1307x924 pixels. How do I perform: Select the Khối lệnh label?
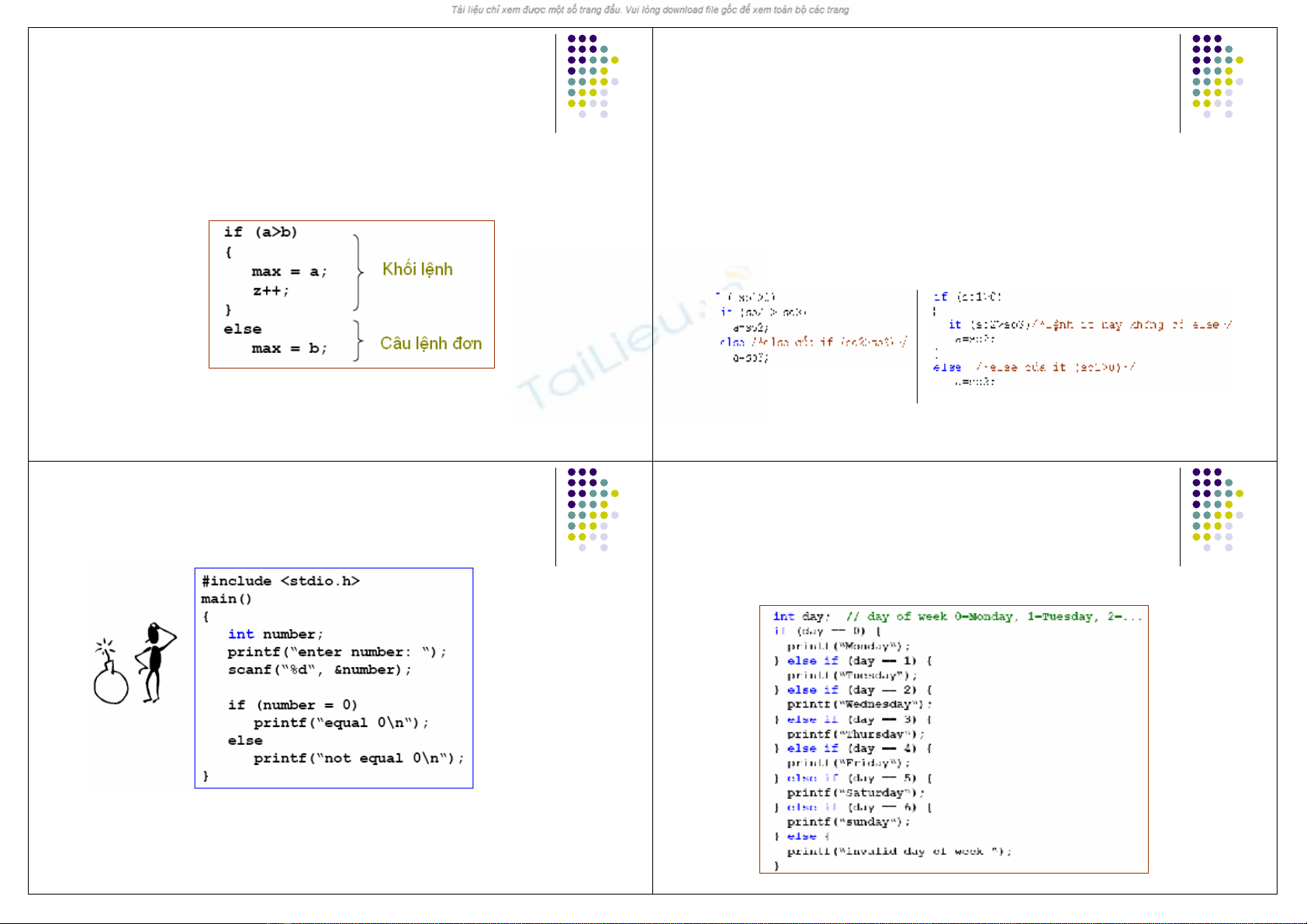417,269
